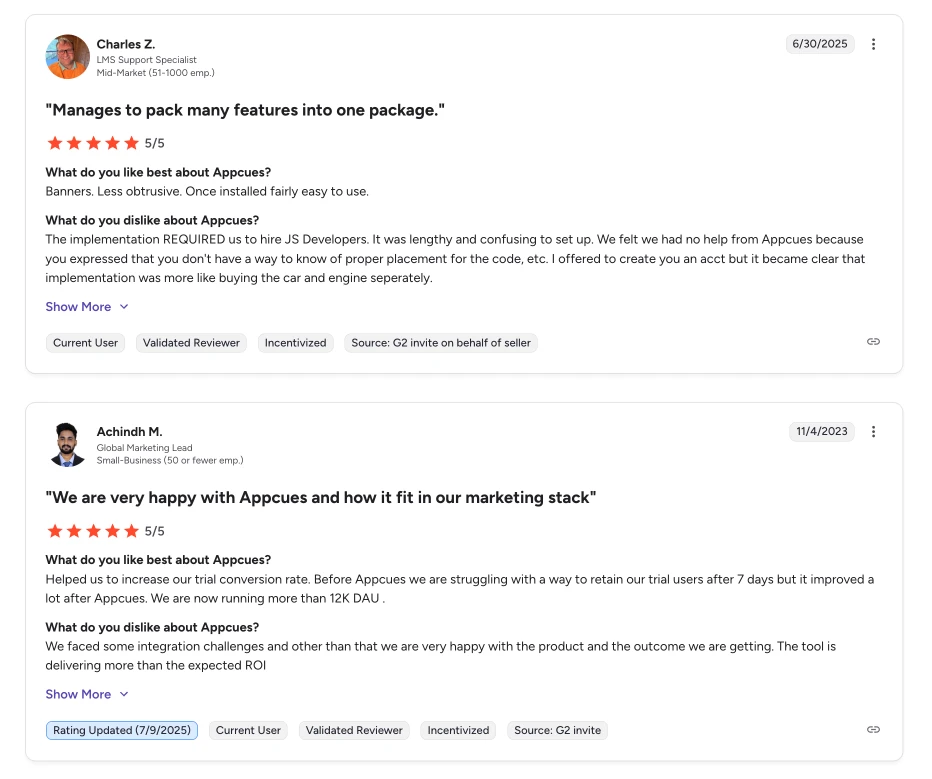Click the Incentivized badge on Charles's review
This screenshot has width=932, height=779.
click(x=295, y=342)
